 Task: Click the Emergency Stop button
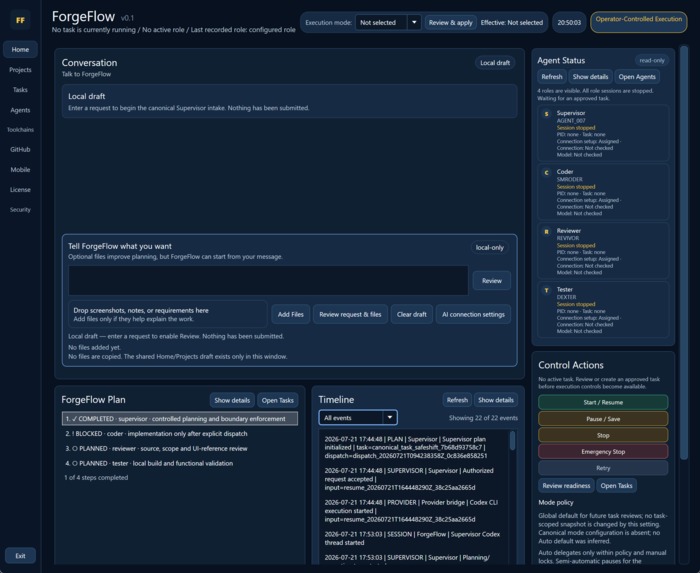coord(603,452)
